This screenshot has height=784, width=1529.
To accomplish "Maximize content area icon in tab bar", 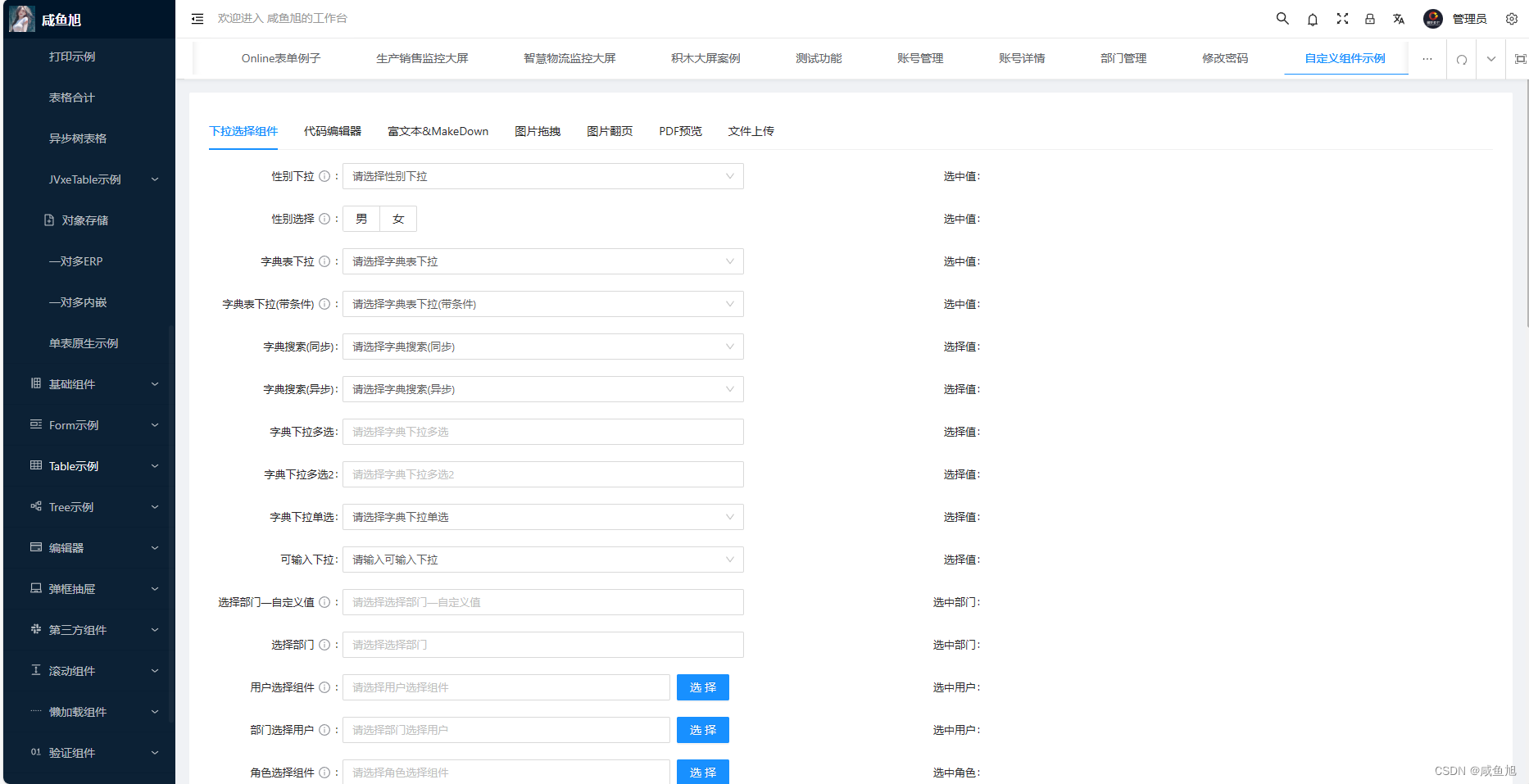I will click(x=1521, y=59).
